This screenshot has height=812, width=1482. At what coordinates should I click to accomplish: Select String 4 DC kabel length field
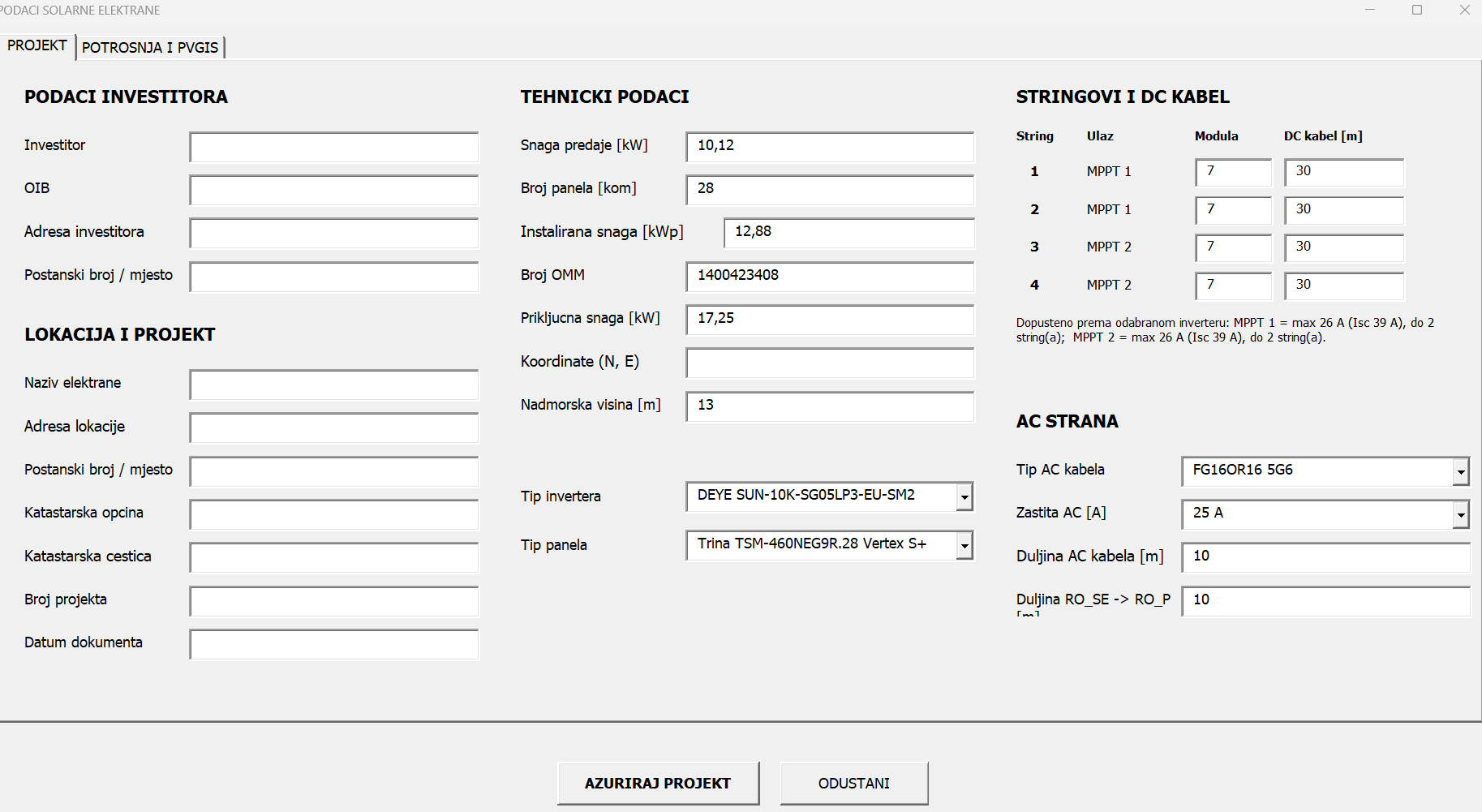pos(1344,286)
